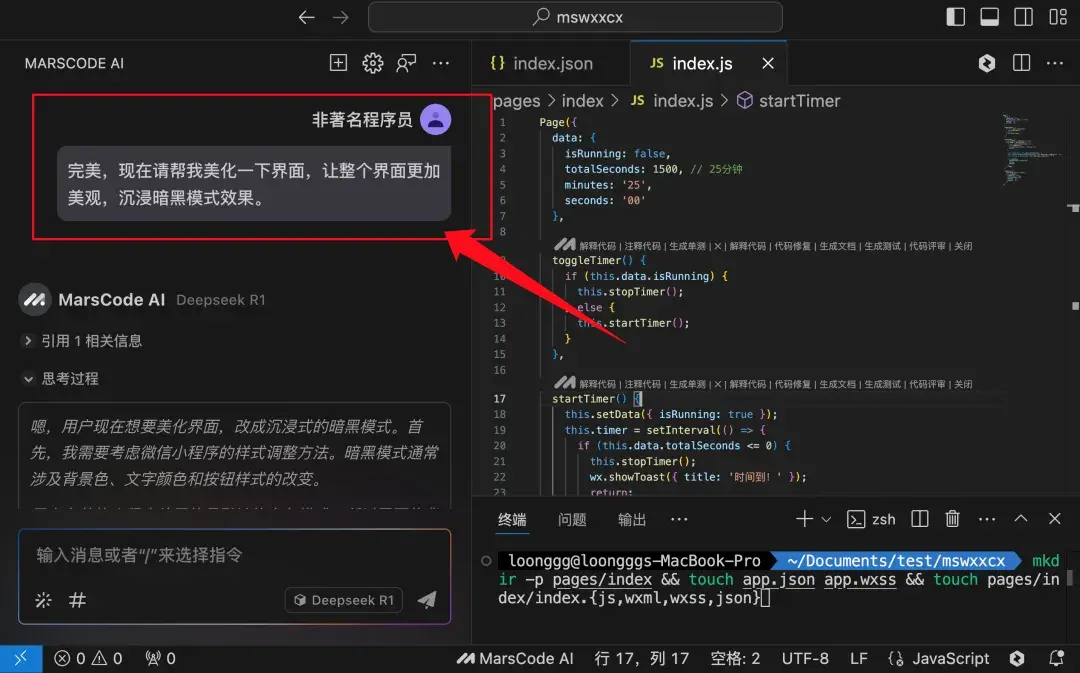
Task: Click the UTF-8 encoding in status bar
Action: pos(806,658)
